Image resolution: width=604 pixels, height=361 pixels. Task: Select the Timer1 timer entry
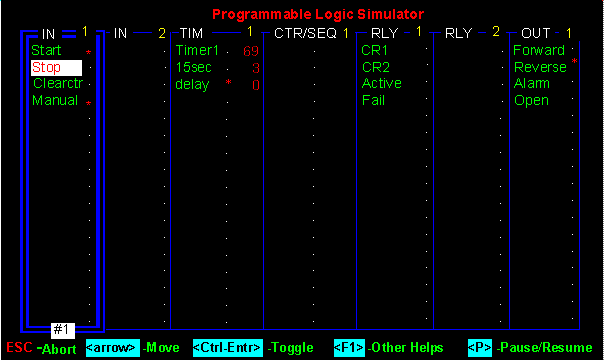pos(197,50)
